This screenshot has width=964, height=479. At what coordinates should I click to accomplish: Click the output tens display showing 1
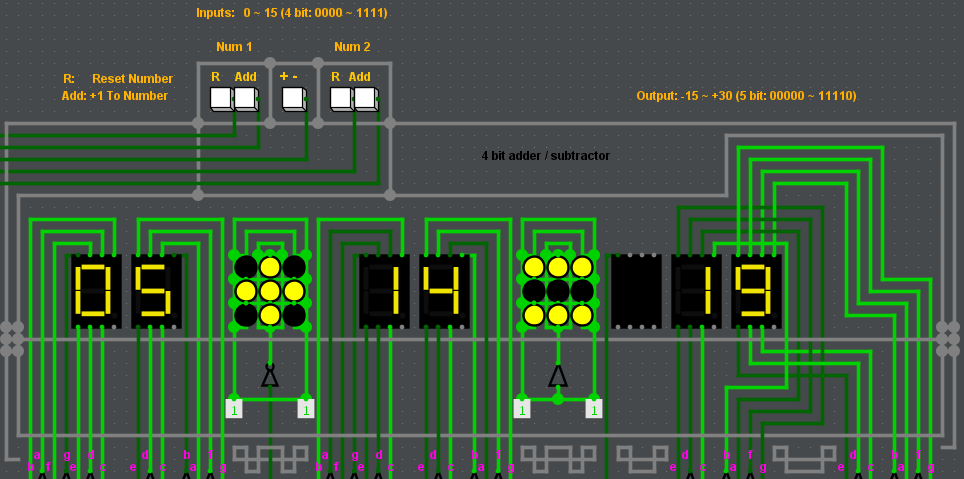tap(696, 291)
